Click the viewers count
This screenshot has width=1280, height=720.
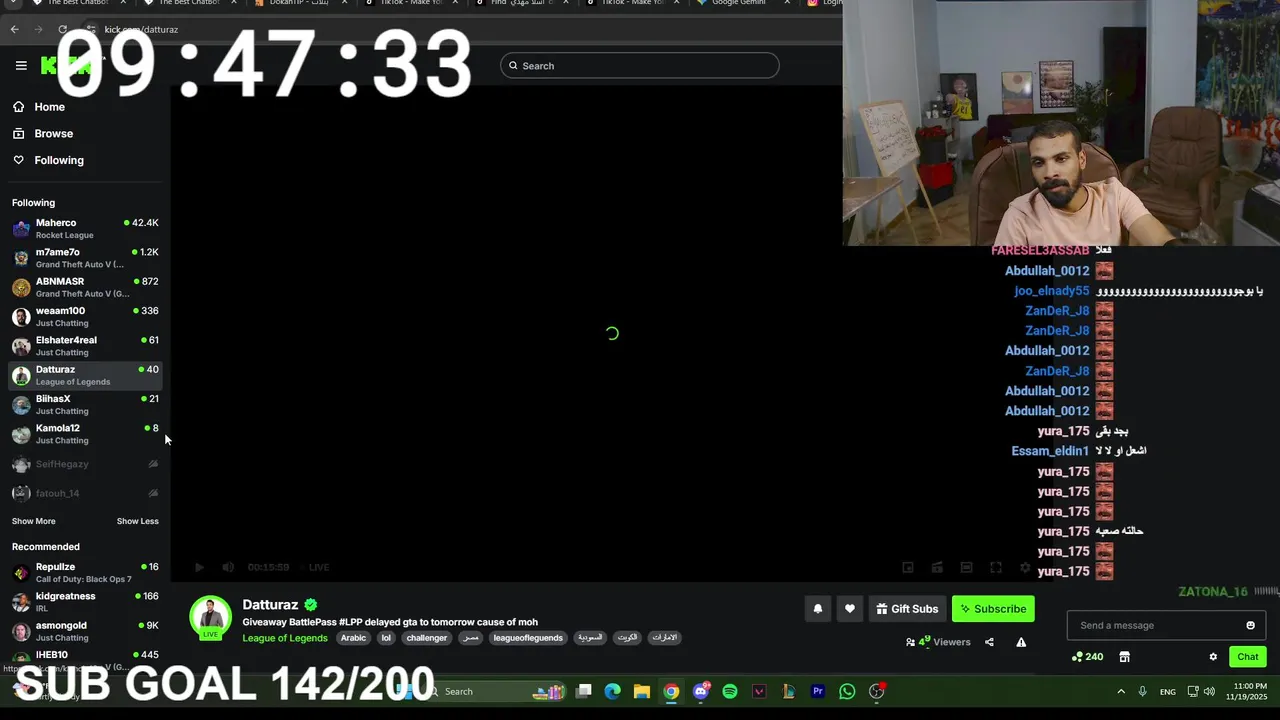pos(938,642)
